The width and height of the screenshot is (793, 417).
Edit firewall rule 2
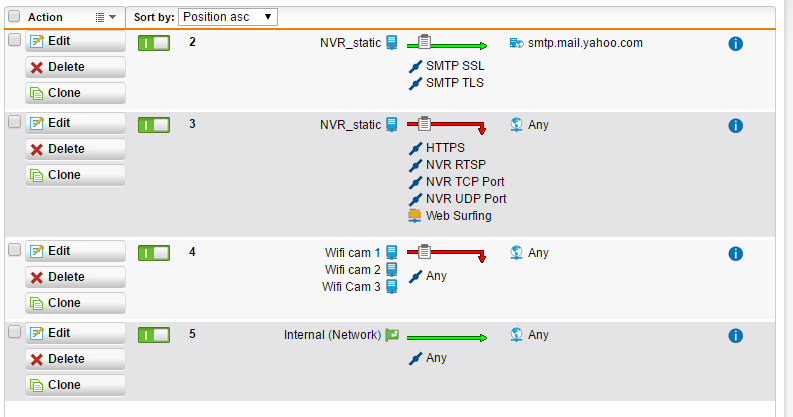click(x=75, y=41)
